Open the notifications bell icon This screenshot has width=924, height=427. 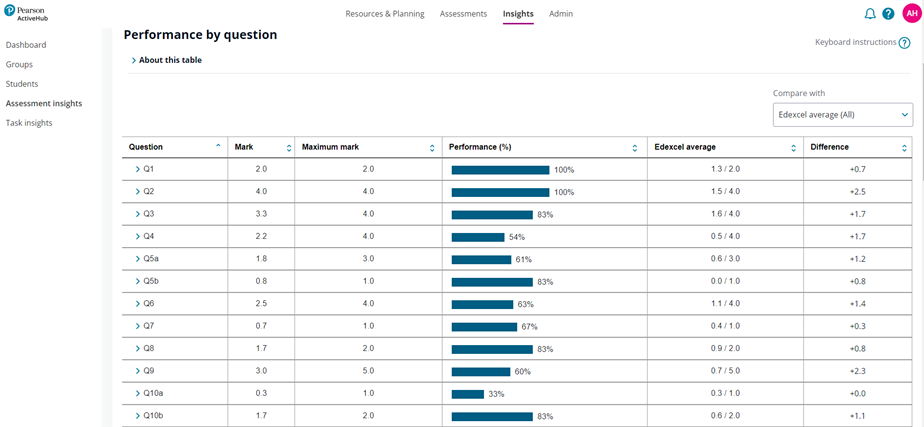(x=869, y=14)
